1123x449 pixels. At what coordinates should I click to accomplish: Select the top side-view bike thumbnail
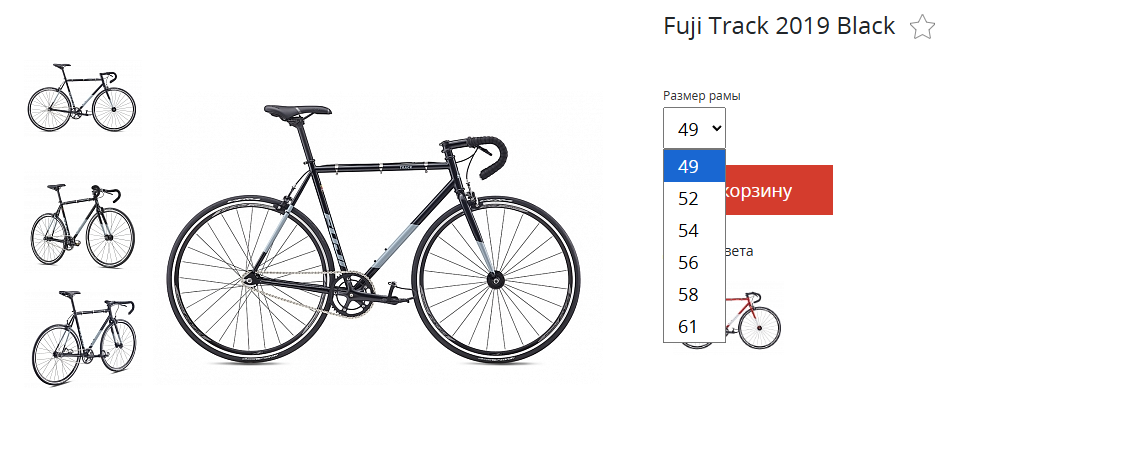click(x=81, y=97)
